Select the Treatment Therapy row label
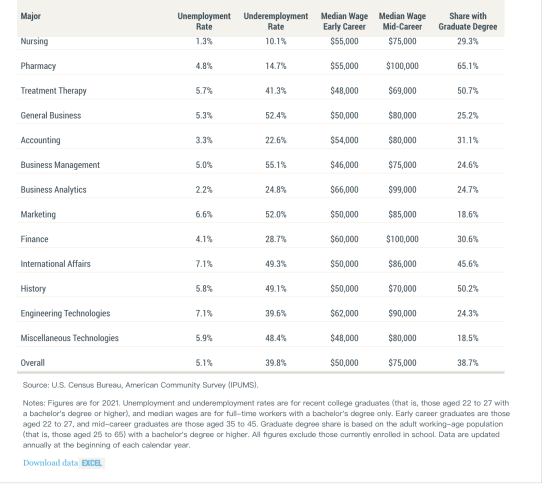 pos(54,91)
